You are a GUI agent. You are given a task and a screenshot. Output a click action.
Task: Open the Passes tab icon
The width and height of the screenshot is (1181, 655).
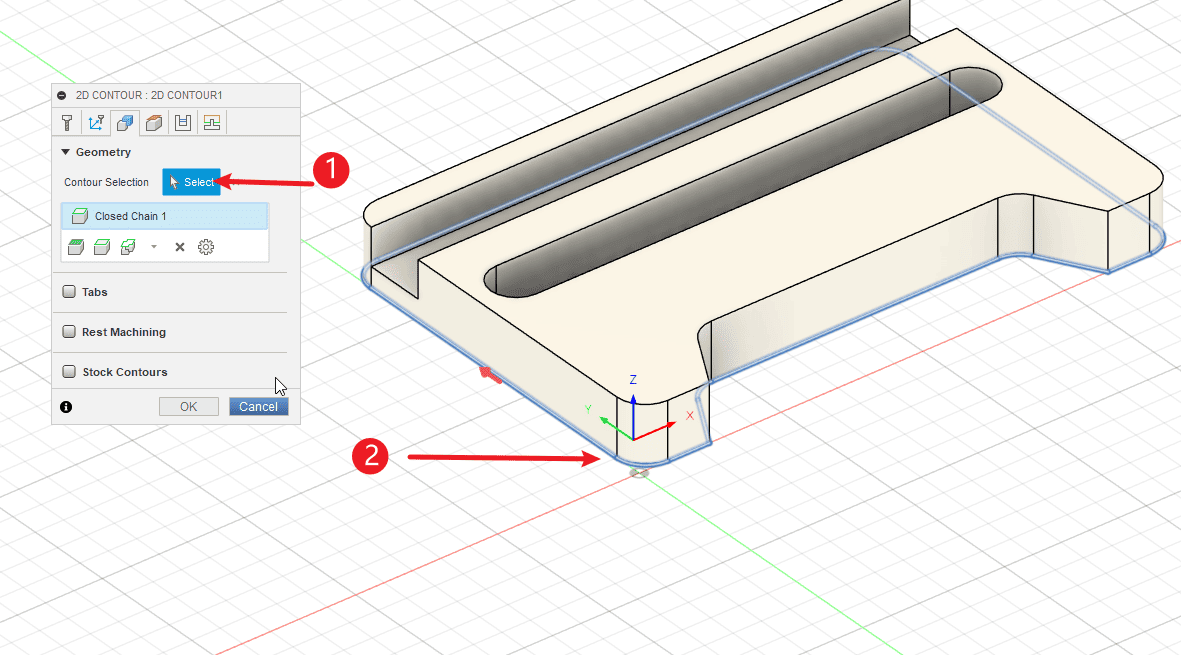[x=183, y=123]
